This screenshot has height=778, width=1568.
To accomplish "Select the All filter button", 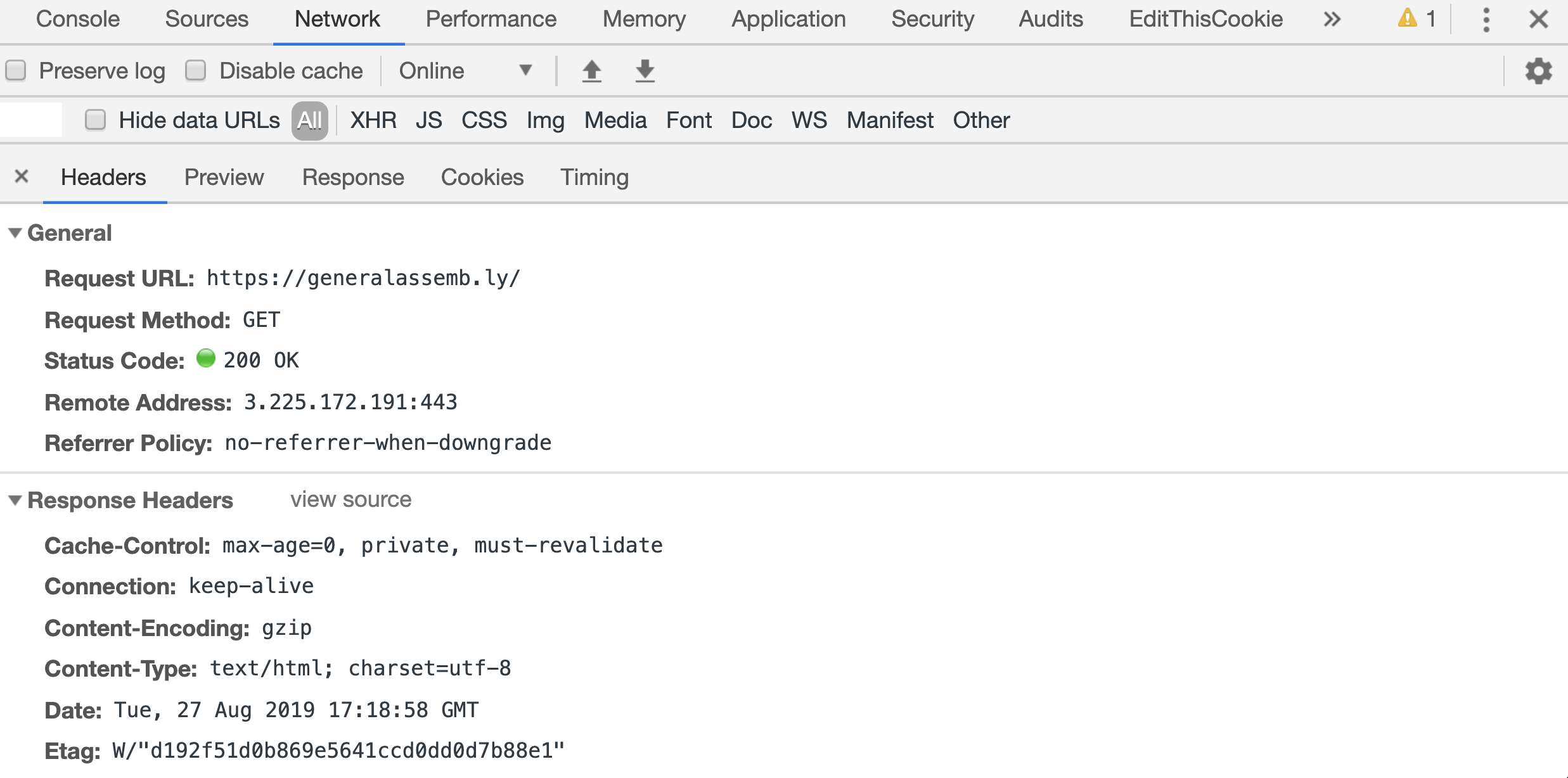I will point(309,120).
